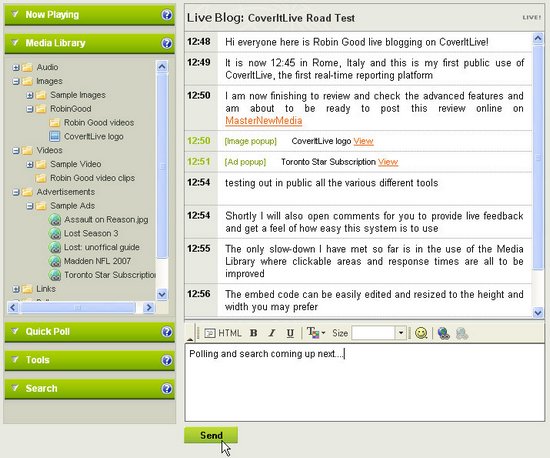This screenshot has height=458, width=550.
Task: Click live blog scroll down arrow
Action: pyautogui.click(x=538, y=312)
